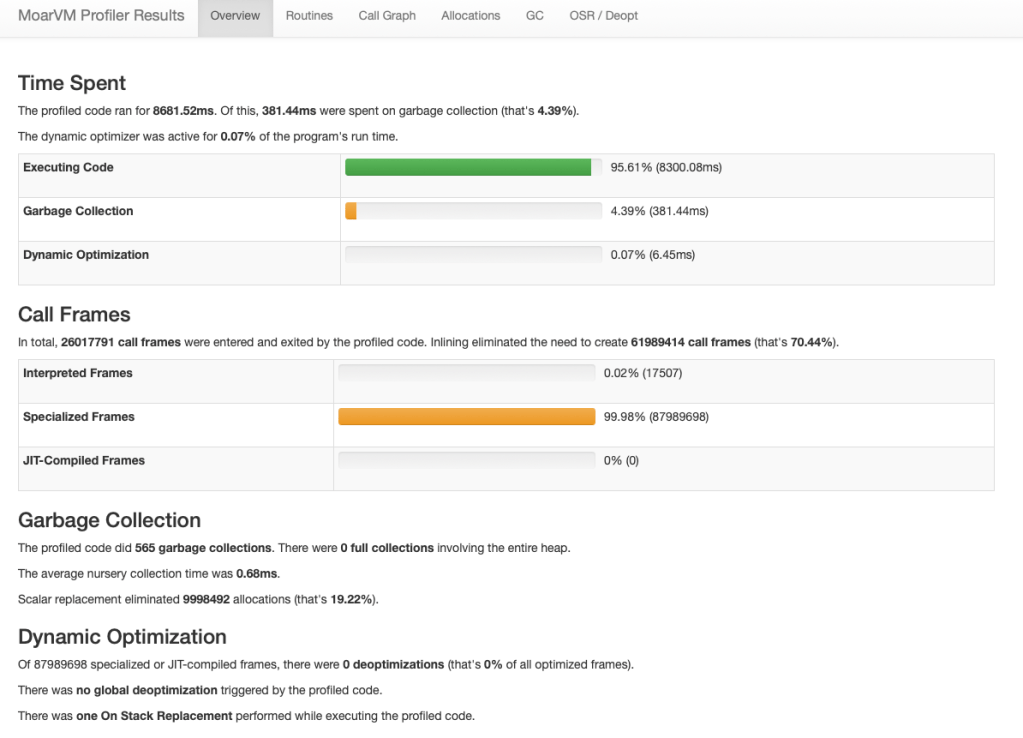Viewport: 1023px width, 738px height.
Task: Click the orange Specialized Frames progress bar
Action: [466, 417]
